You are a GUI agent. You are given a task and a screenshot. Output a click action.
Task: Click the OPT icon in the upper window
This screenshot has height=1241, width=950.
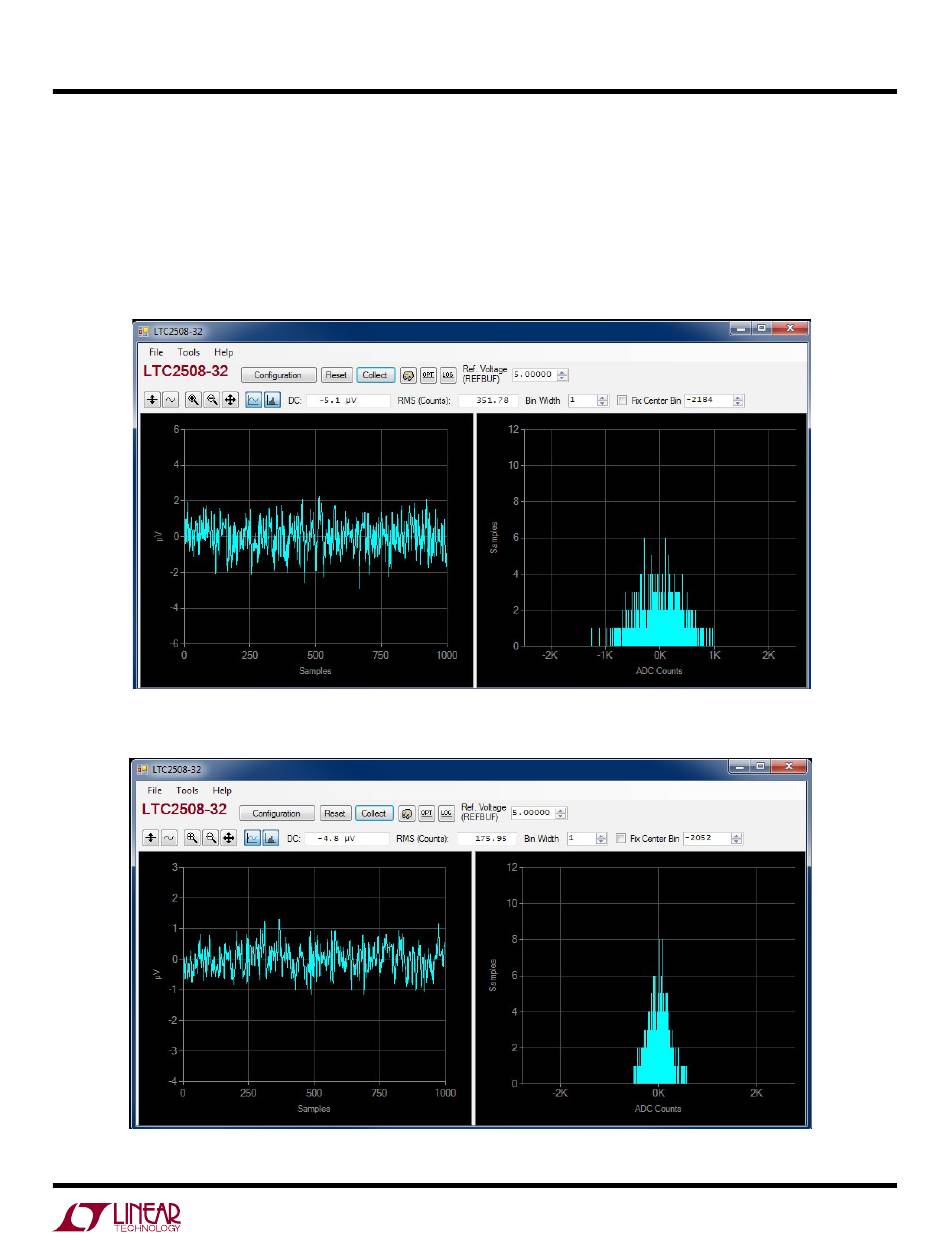pos(428,375)
